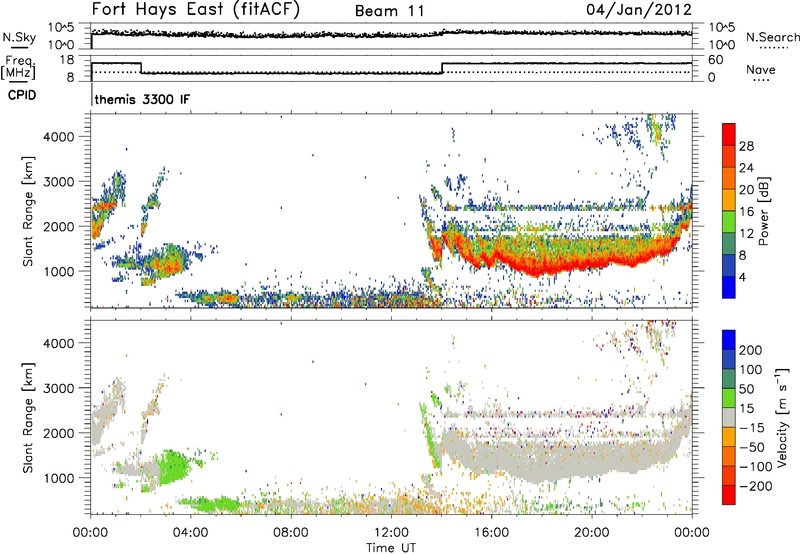The height and width of the screenshot is (554, 800).
Task: Click the '16' label on power colorbar
Action: [x=746, y=212]
